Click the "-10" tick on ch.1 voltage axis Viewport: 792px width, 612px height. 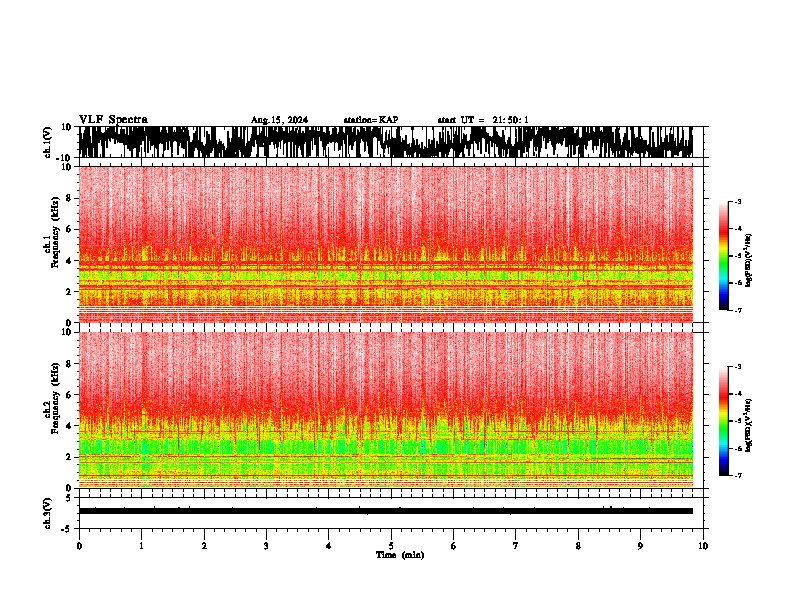coord(65,158)
